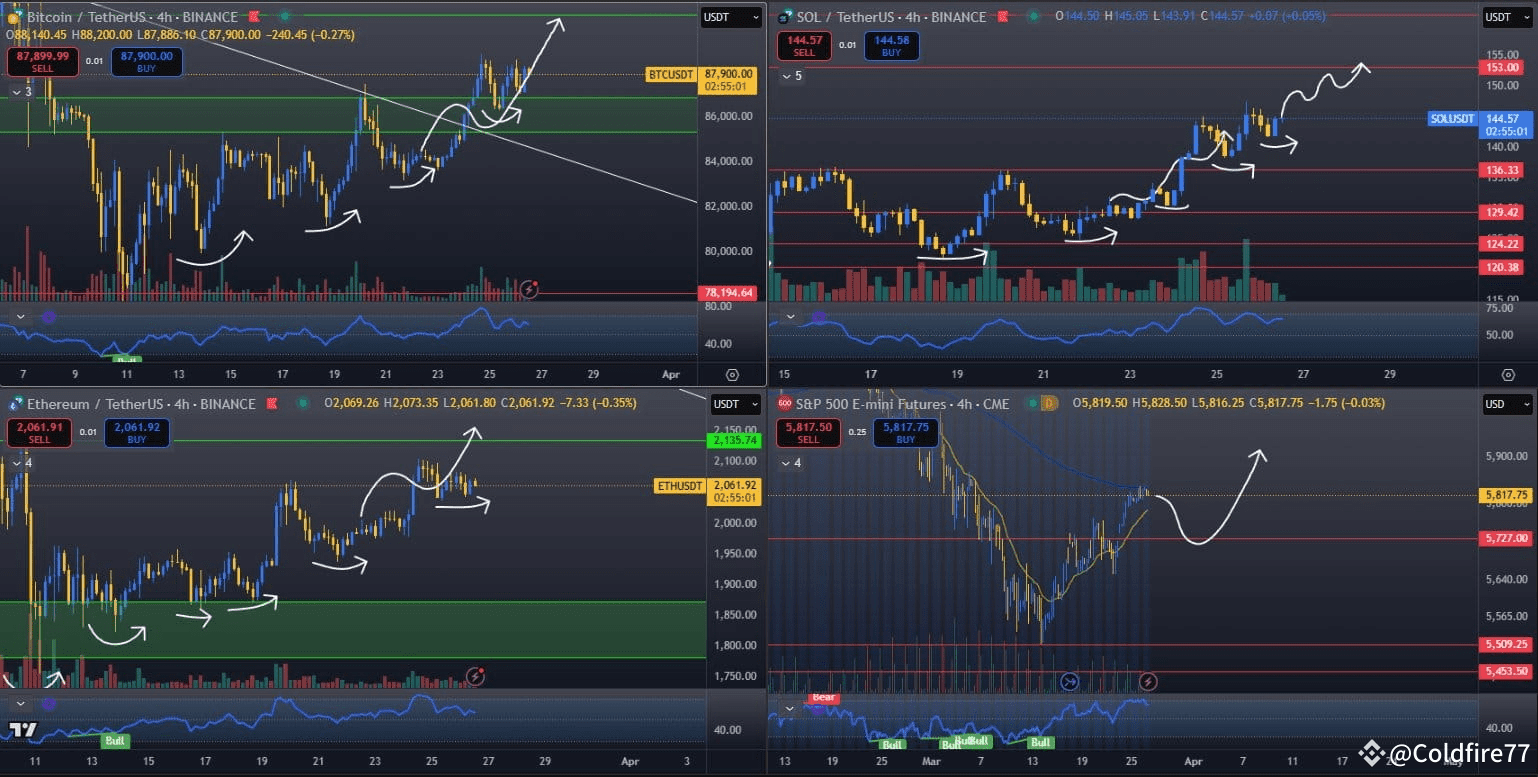This screenshot has width=1538, height=777.
Task: Click the green market status dot on Bitcoin chart
Action: pos(286,17)
